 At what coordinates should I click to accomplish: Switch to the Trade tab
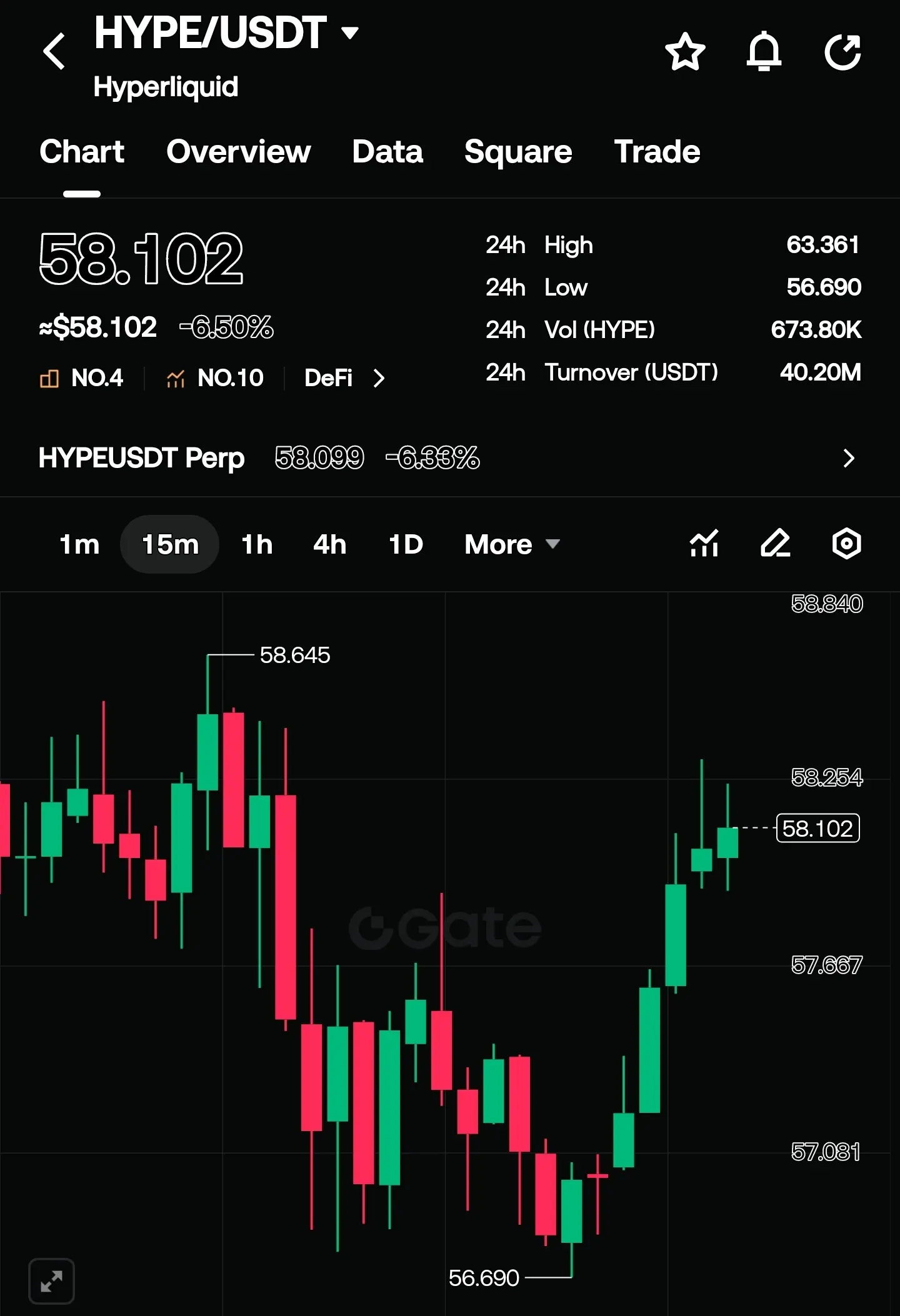[x=657, y=152]
